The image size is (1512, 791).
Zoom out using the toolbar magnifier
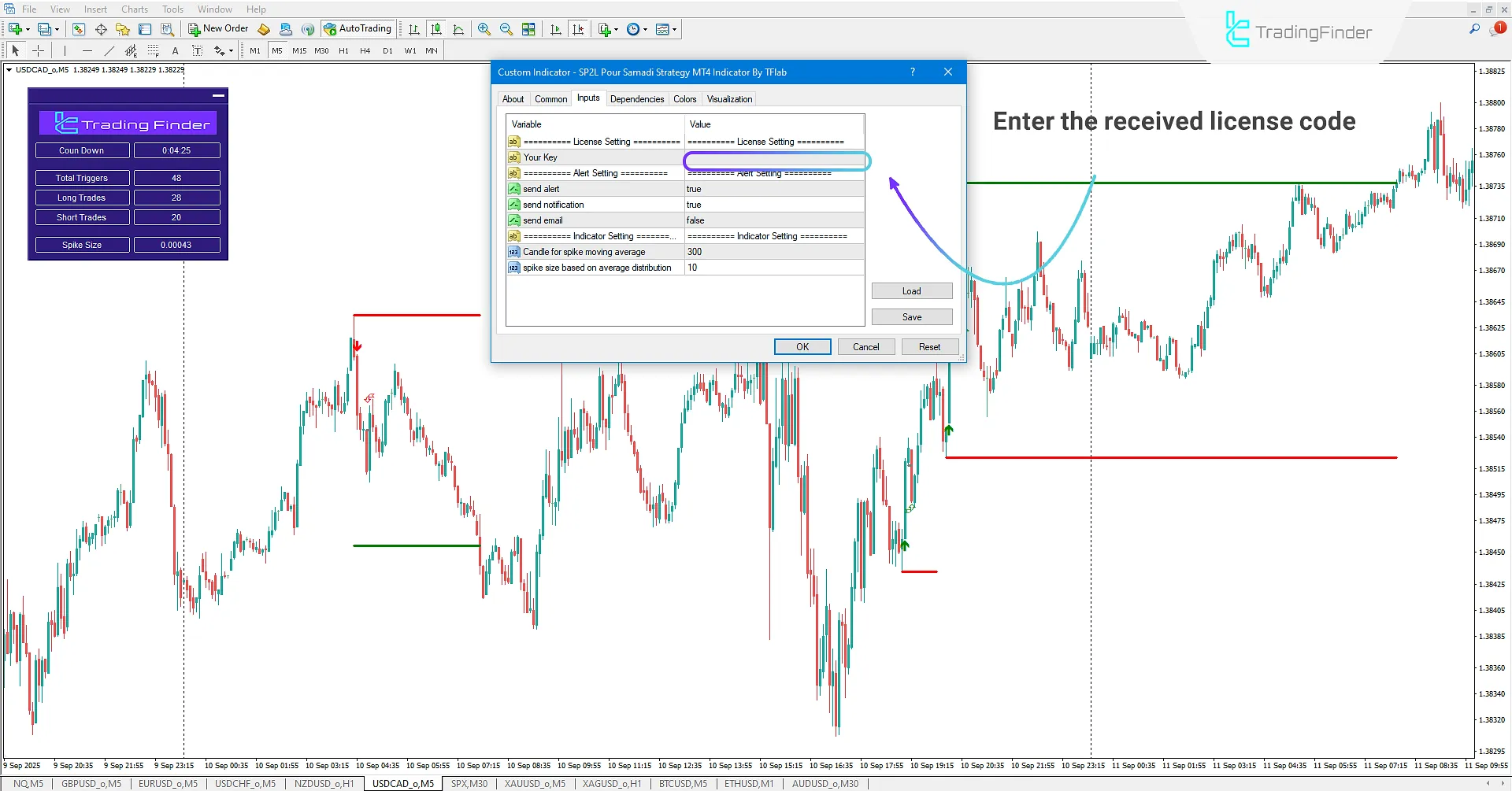click(x=506, y=29)
